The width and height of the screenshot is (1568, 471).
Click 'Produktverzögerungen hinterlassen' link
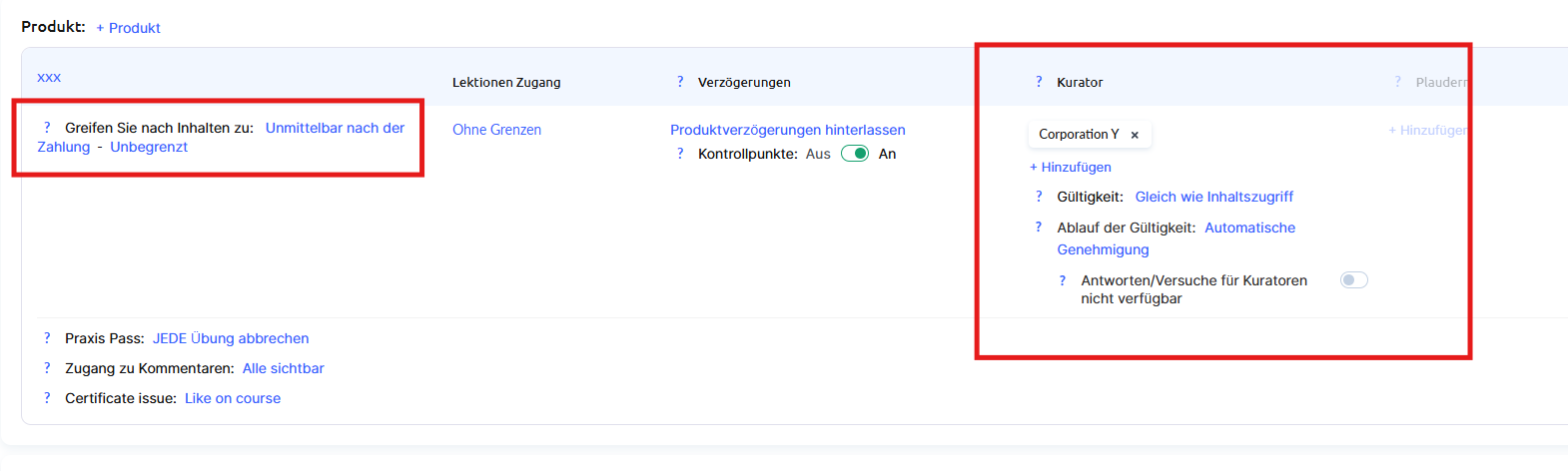click(787, 130)
